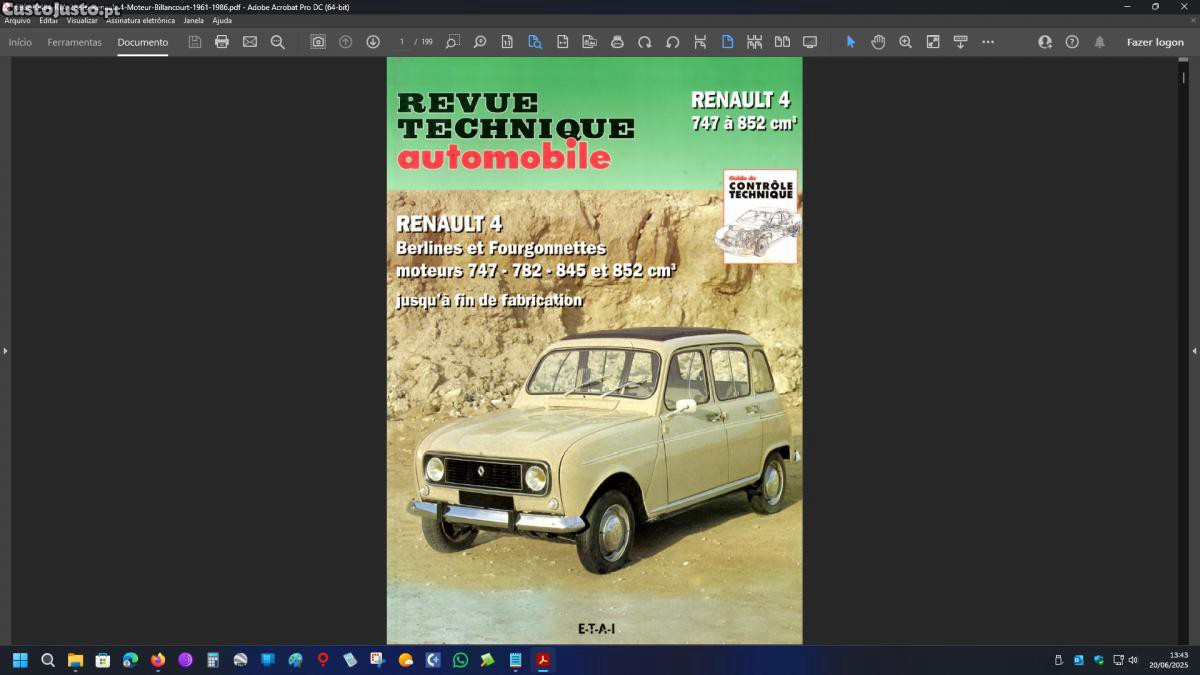The width and height of the screenshot is (1200, 675).
Task: Rotate the page clockwise
Action: (x=645, y=42)
